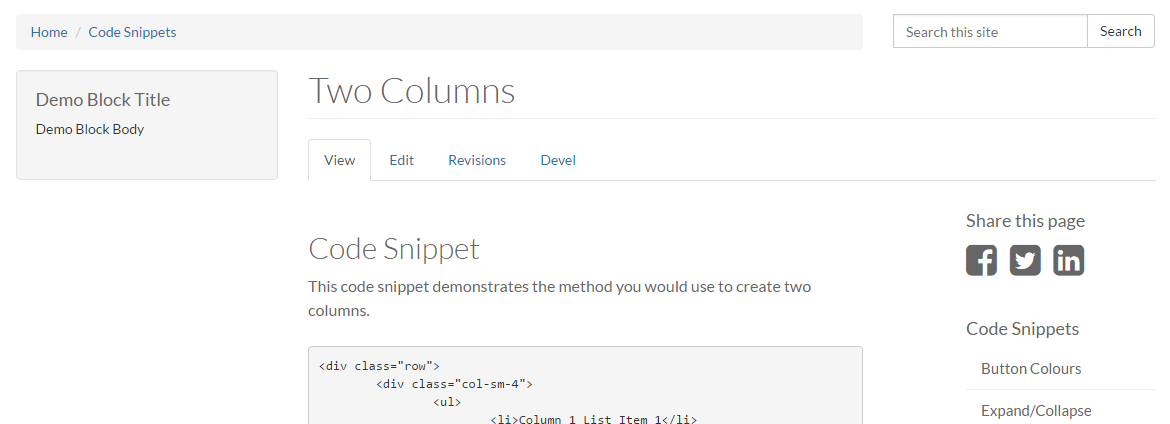The width and height of the screenshot is (1170, 424).
Task: Open Button Colours snippet link
Action: click(x=1031, y=369)
